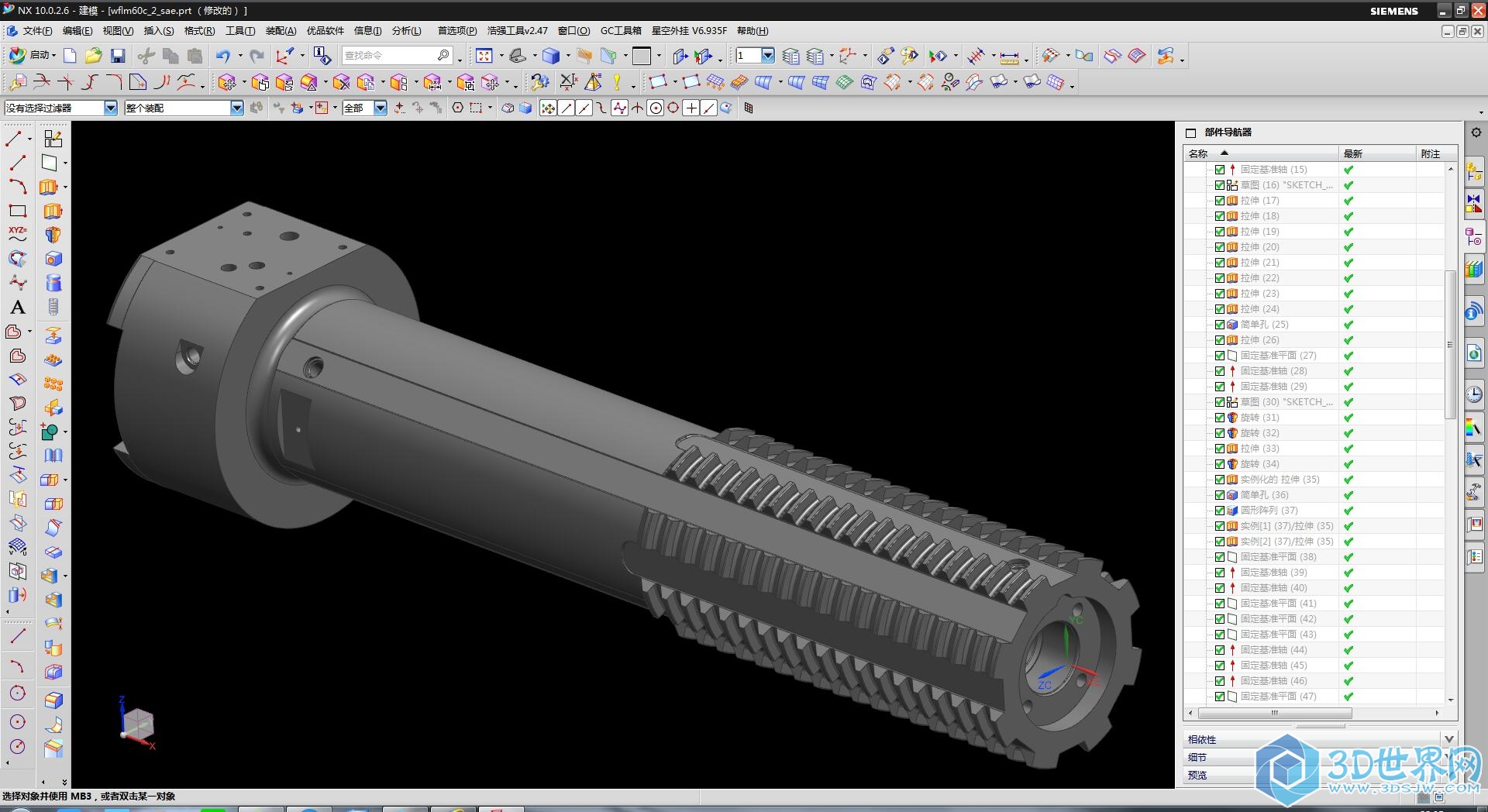Click the move object cube icon
This screenshot has height=812, width=1488.
227,82
